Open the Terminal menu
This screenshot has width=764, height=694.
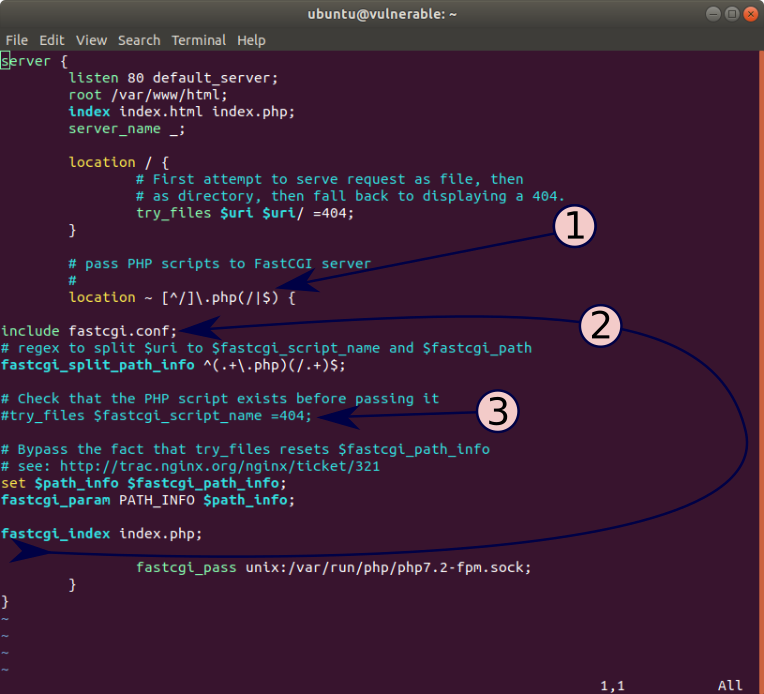point(198,40)
